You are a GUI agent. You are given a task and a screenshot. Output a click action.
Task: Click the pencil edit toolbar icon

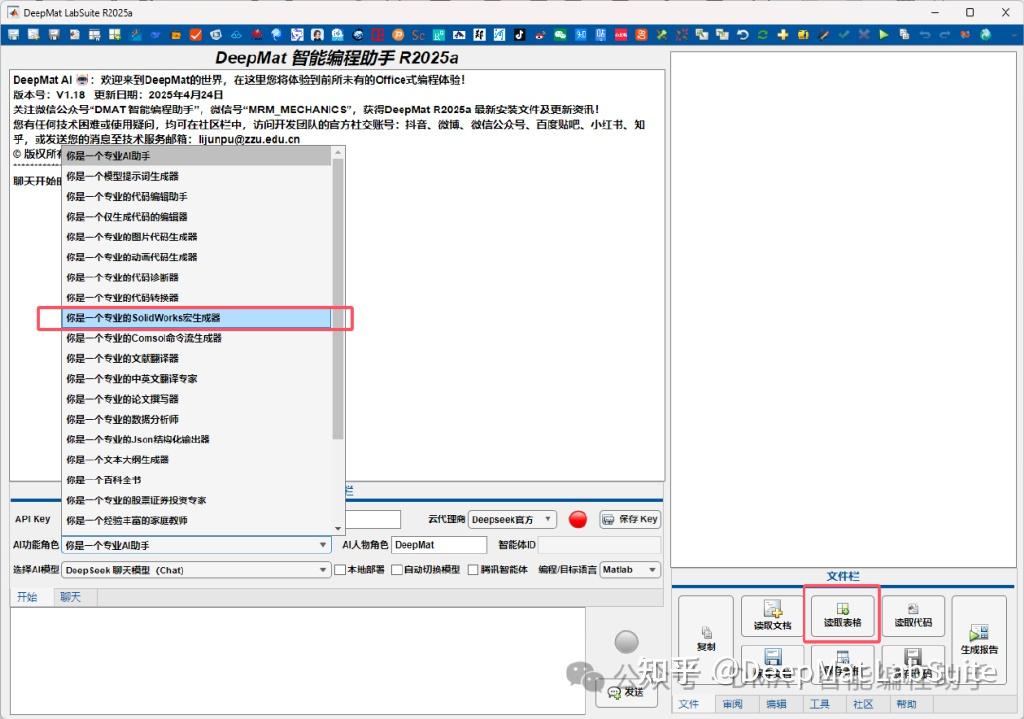[824, 35]
